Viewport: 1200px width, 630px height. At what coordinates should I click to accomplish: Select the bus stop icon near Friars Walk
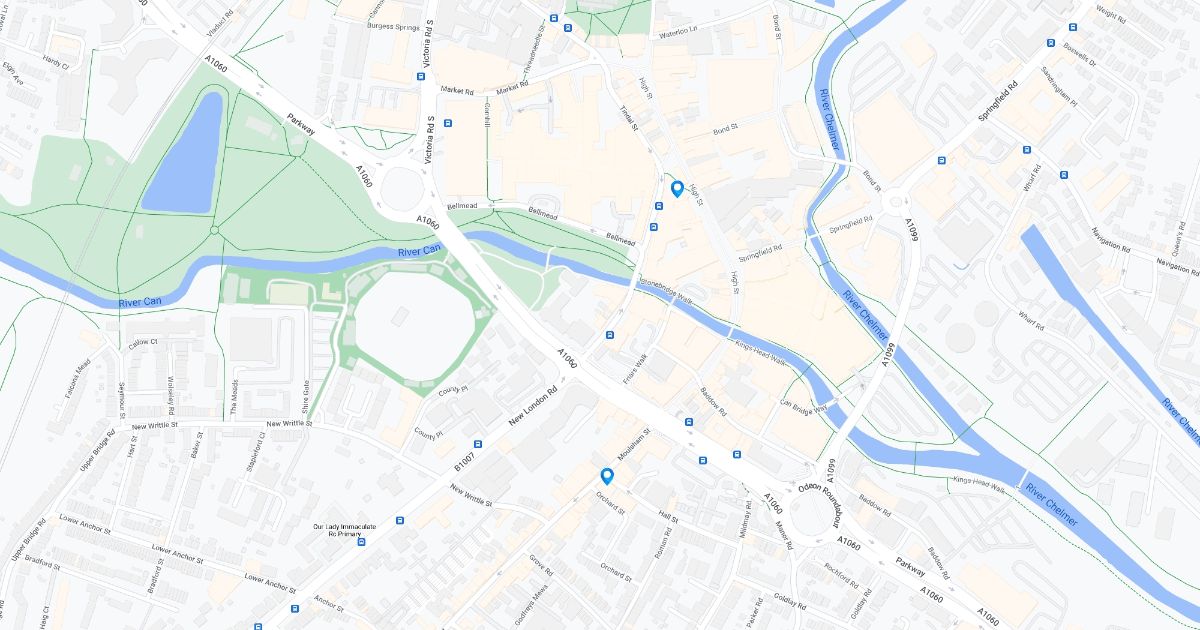click(x=609, y=335)
